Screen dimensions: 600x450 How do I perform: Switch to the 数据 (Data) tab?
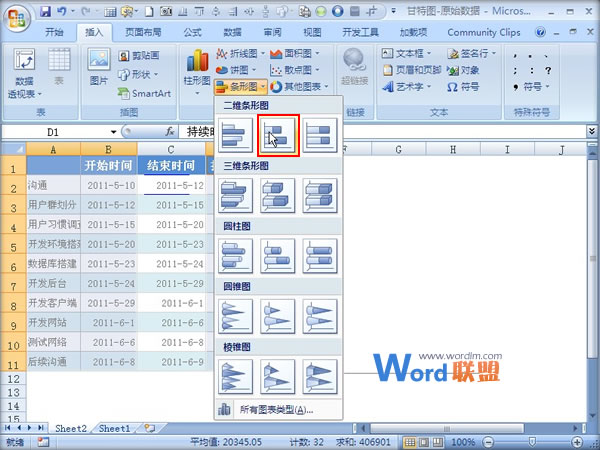pos(232,32)
